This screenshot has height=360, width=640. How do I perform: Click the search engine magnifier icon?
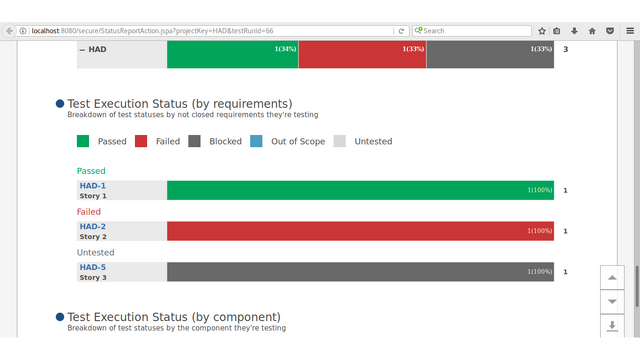point(418,31)
